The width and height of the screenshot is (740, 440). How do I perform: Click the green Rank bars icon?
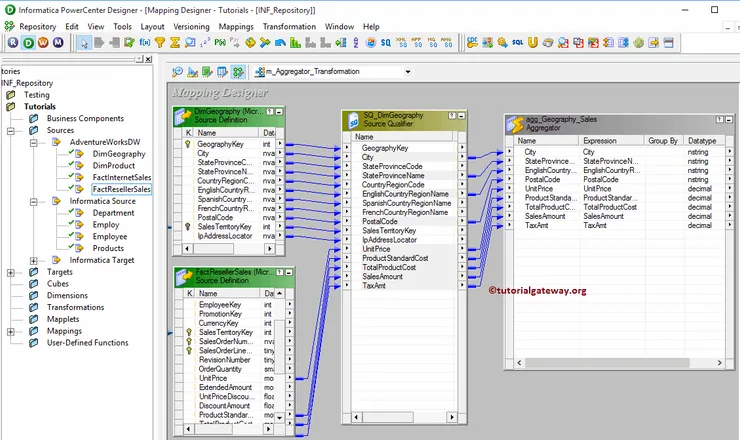(x=295, y=43)
